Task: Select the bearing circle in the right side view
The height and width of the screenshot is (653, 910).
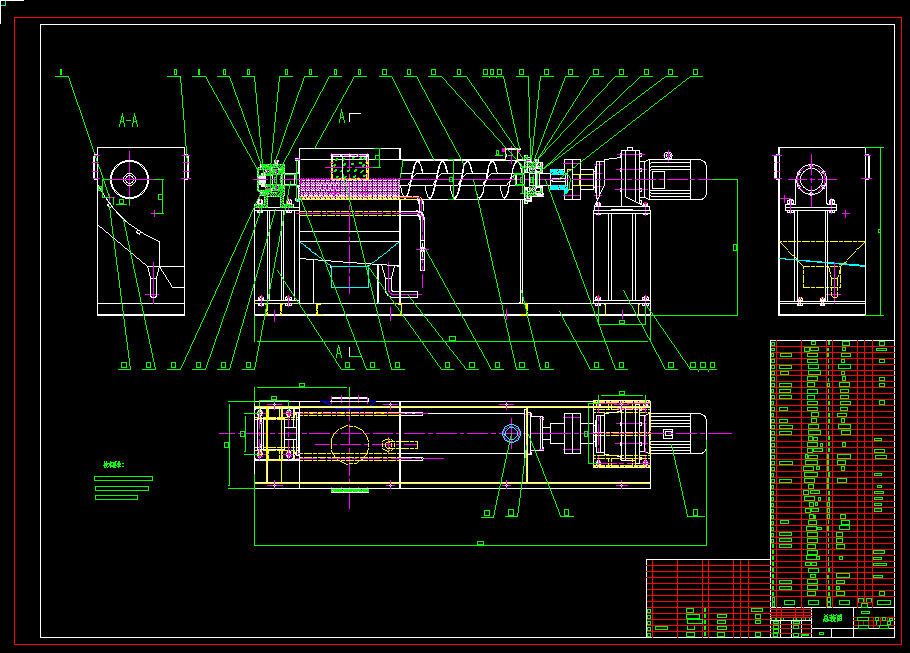Action: (811, 179)
